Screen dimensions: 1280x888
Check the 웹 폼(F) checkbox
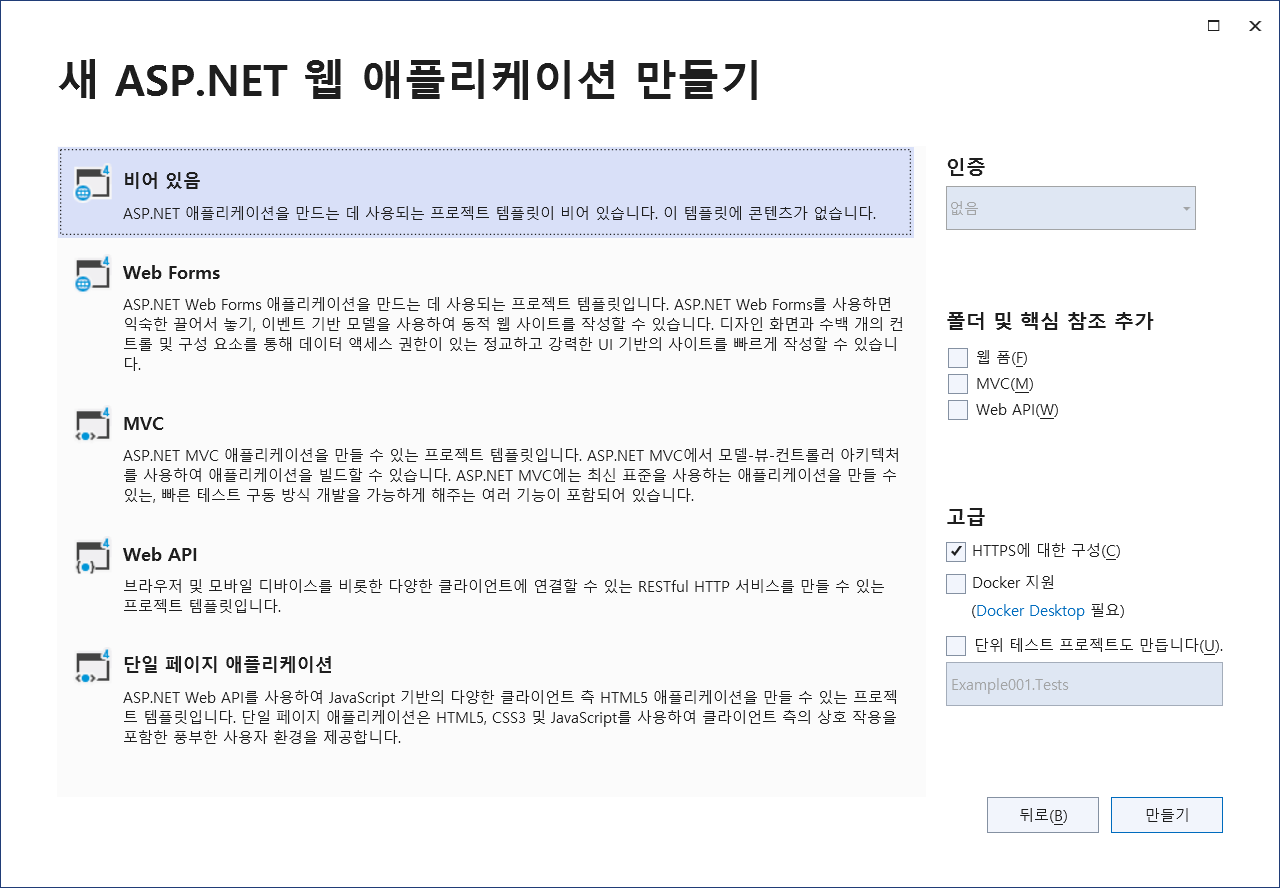tap(958, 358)
